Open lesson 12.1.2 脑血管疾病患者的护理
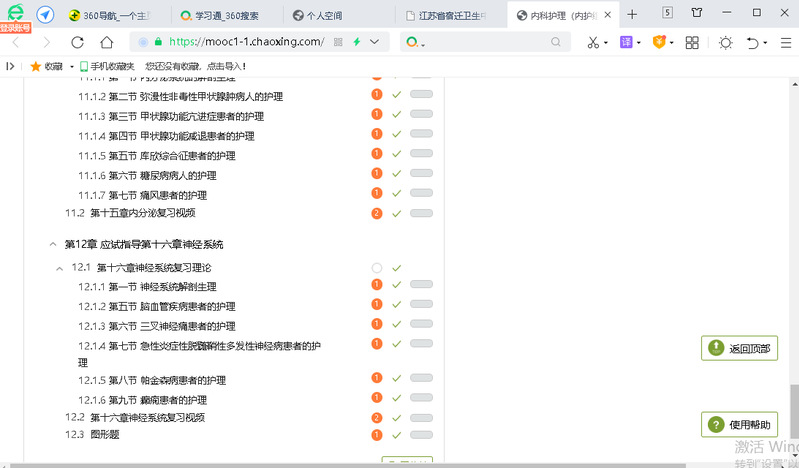Viewport: 799px width, 468px height. 172,306
